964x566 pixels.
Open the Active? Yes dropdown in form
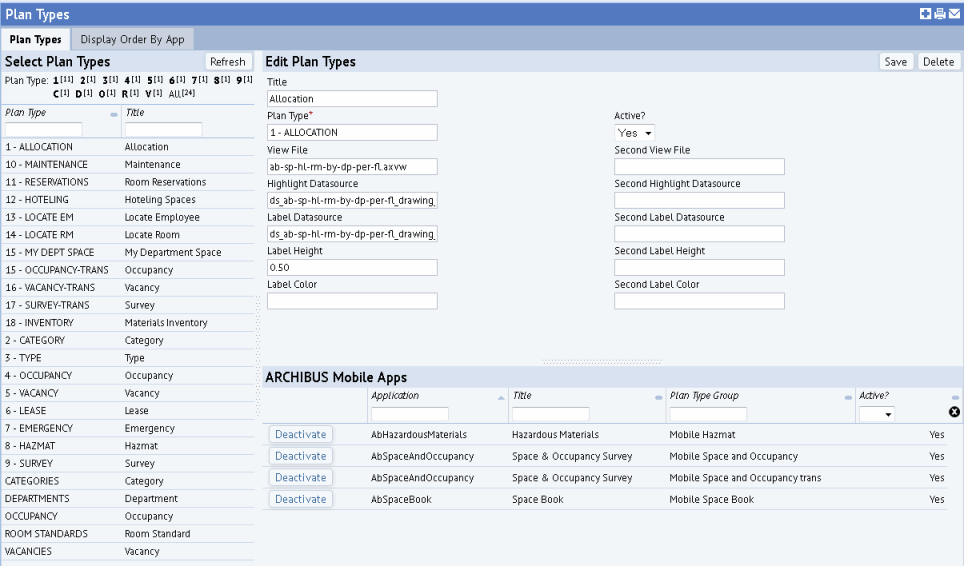(x=634, y=133)
